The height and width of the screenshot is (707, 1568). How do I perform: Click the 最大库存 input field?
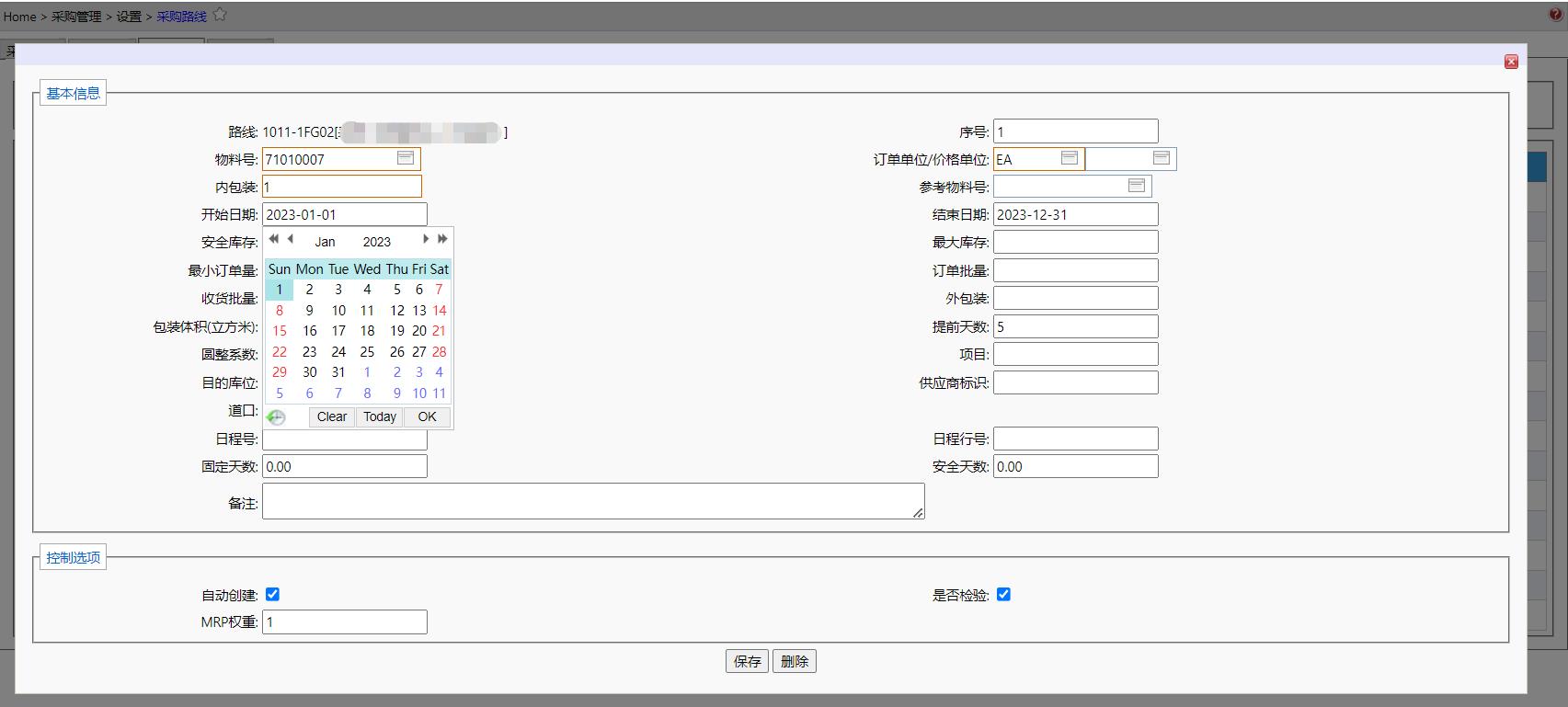(x=1076, y=242)
